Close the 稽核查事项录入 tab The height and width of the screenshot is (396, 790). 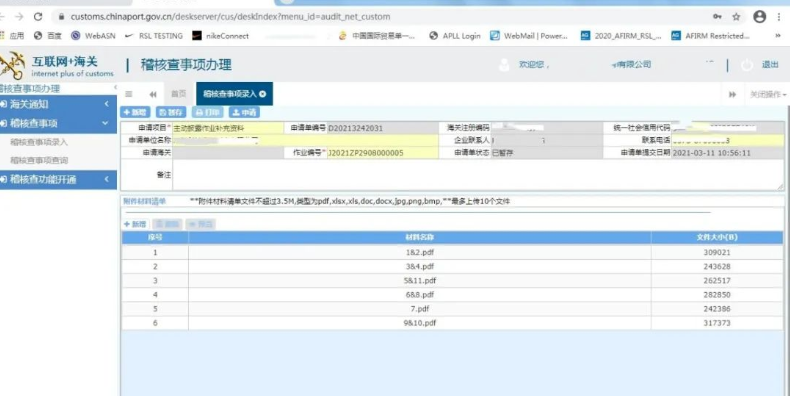(x=262, y=94)
